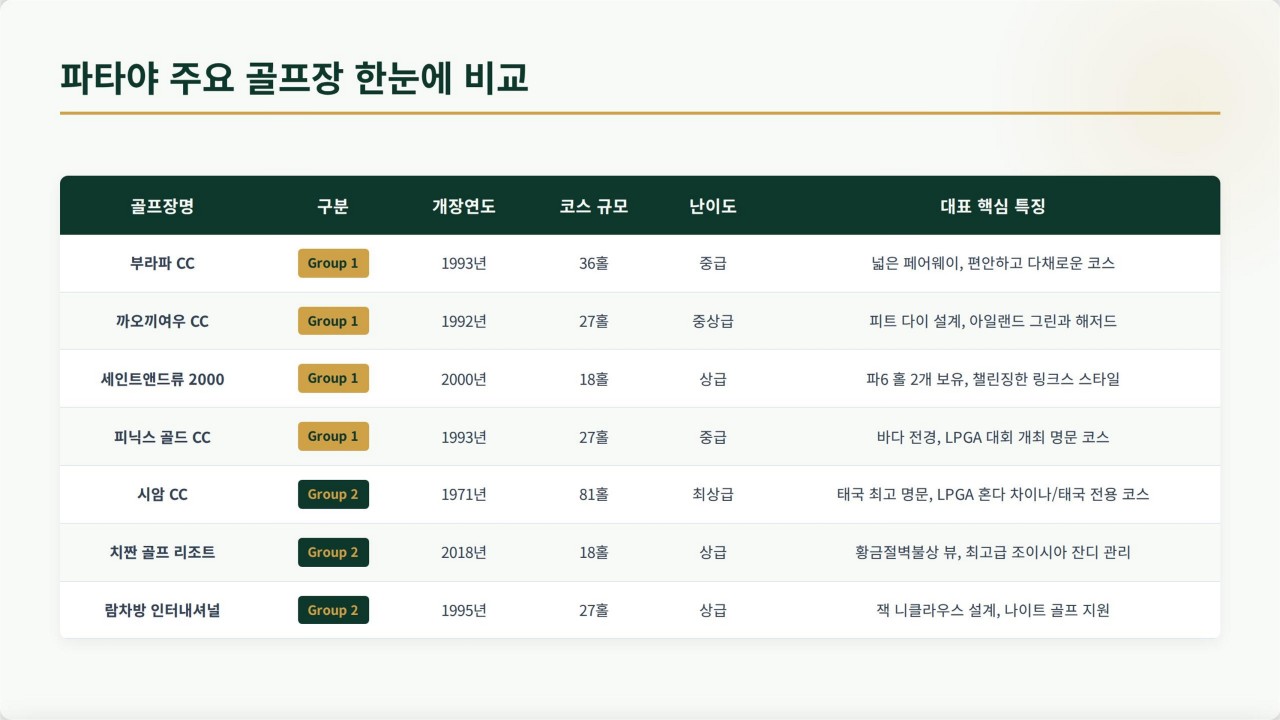
Task: Click the Group 2 badge for 치짠 골프 리조트
Action: [333, 552]
